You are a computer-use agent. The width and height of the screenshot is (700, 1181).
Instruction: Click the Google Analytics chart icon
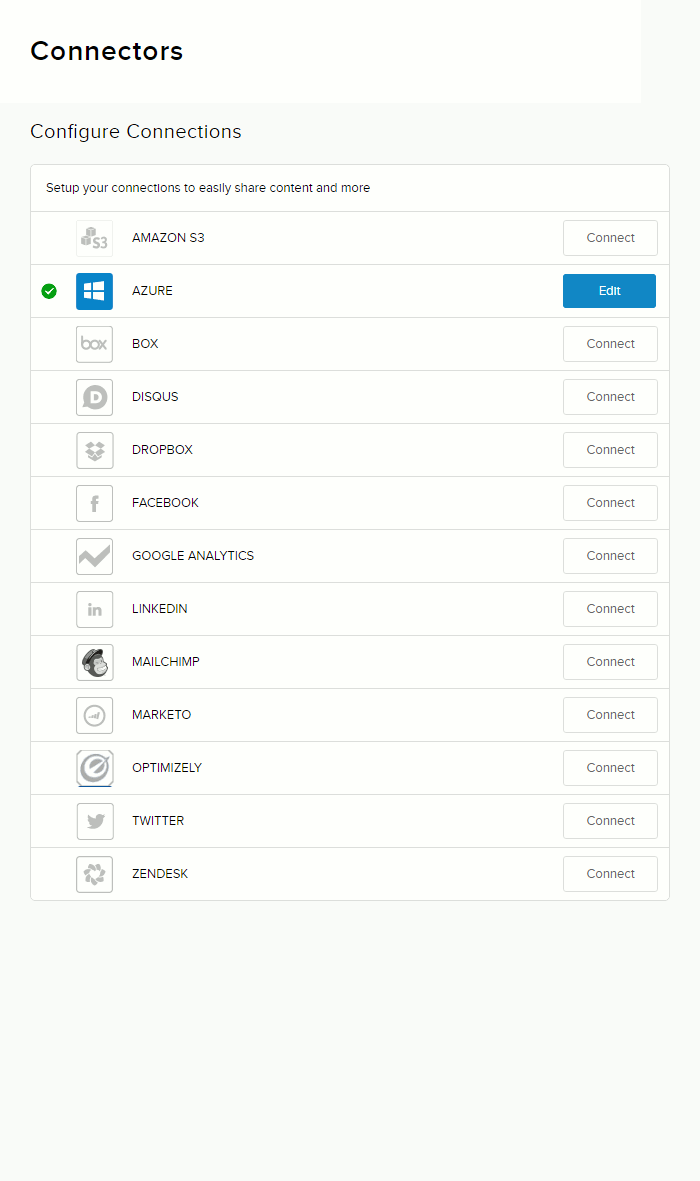94,556
